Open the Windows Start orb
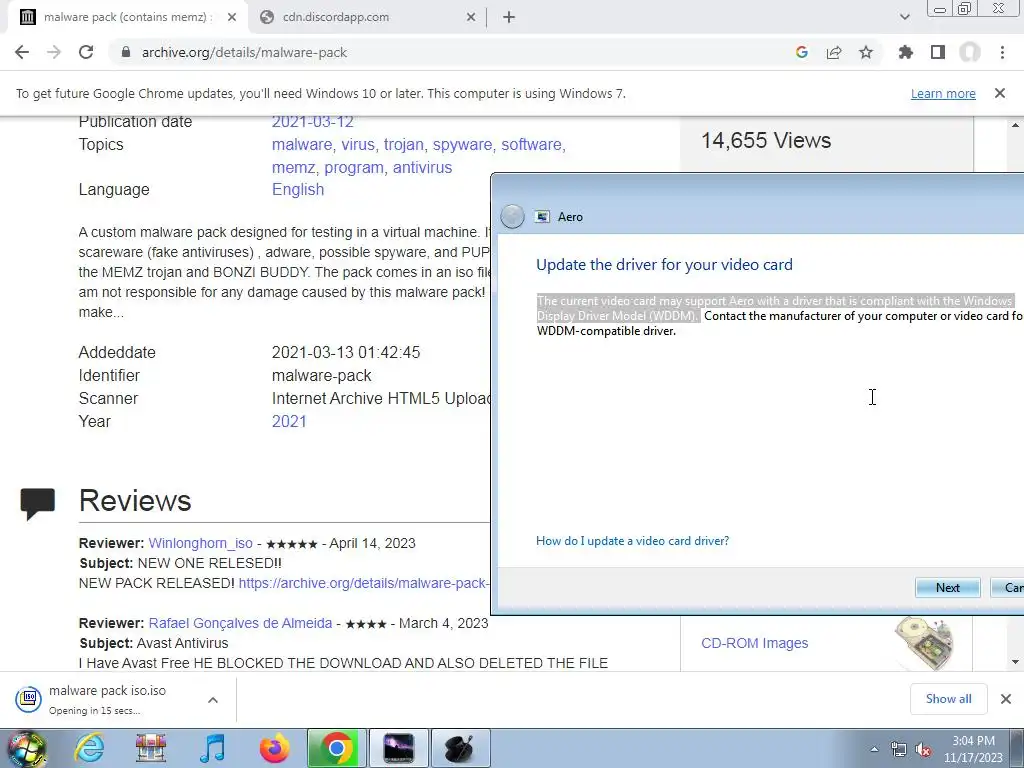 click(27, 748)
